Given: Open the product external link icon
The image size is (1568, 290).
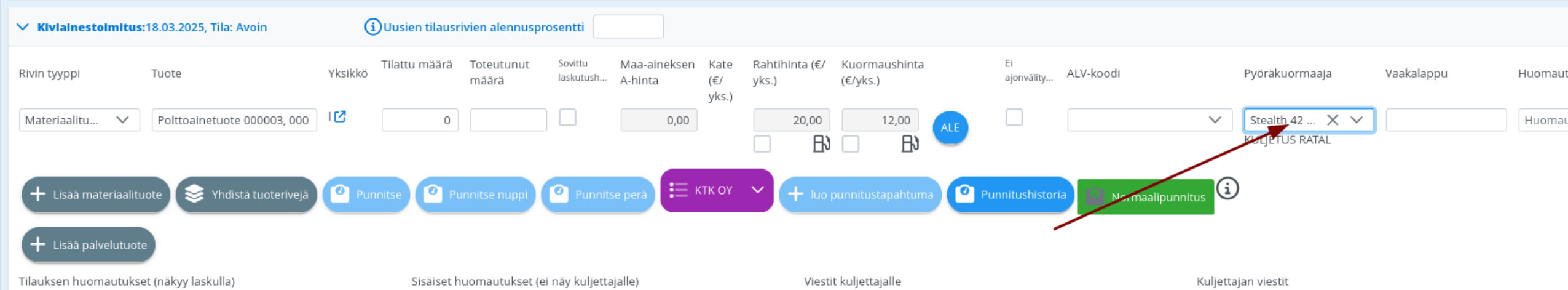Looking at the screenshot, I should click(x=339, y=116).
